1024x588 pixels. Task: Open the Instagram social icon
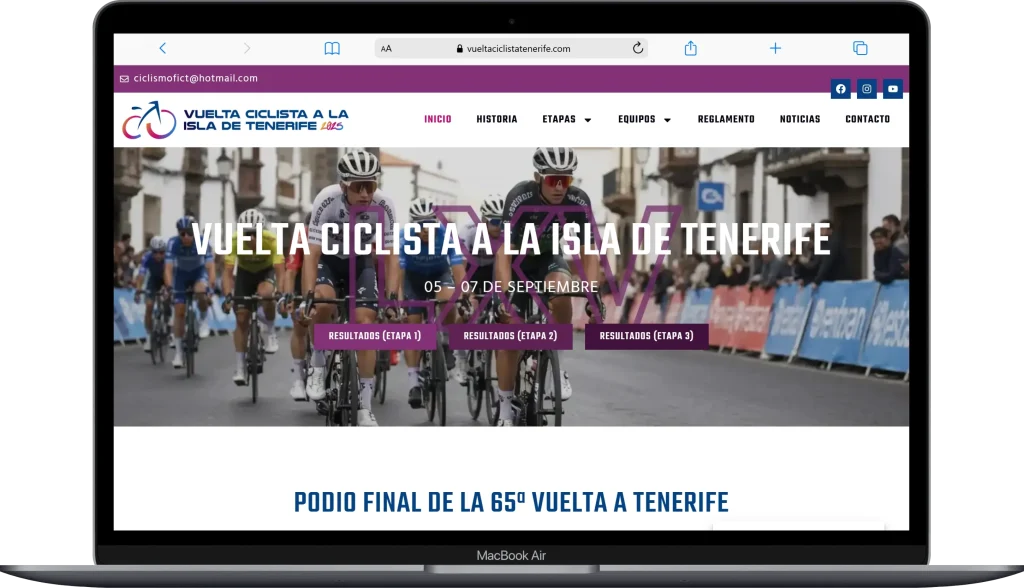(x=867, y=89)
